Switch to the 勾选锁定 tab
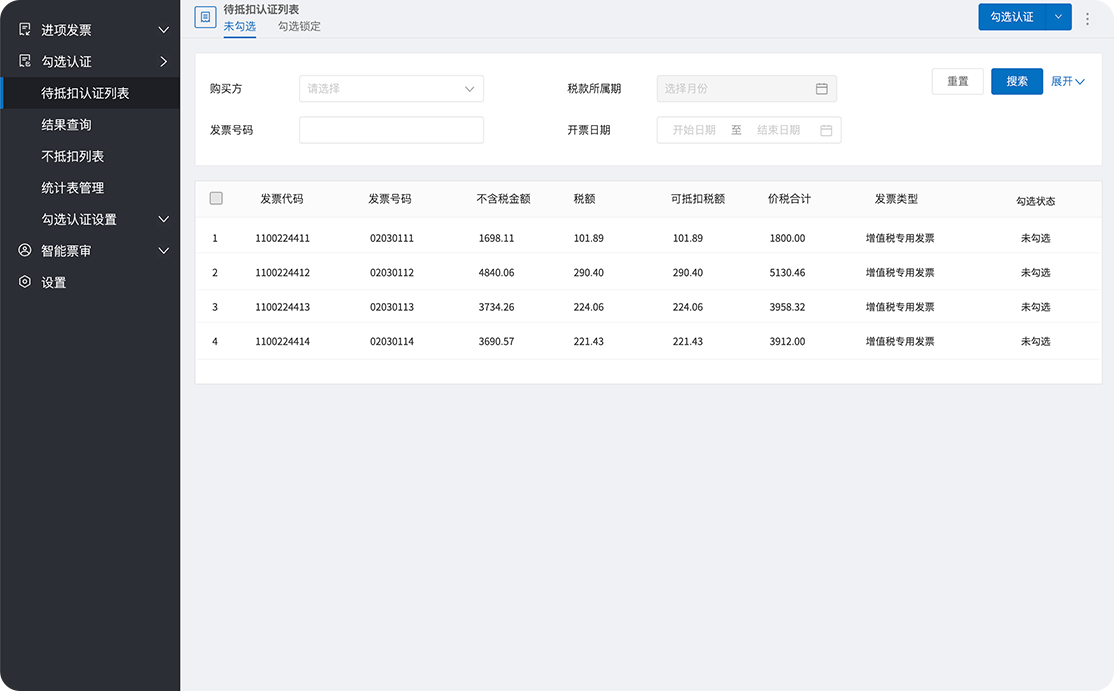This screenshot has width=1114, height=691. [299, 26]
